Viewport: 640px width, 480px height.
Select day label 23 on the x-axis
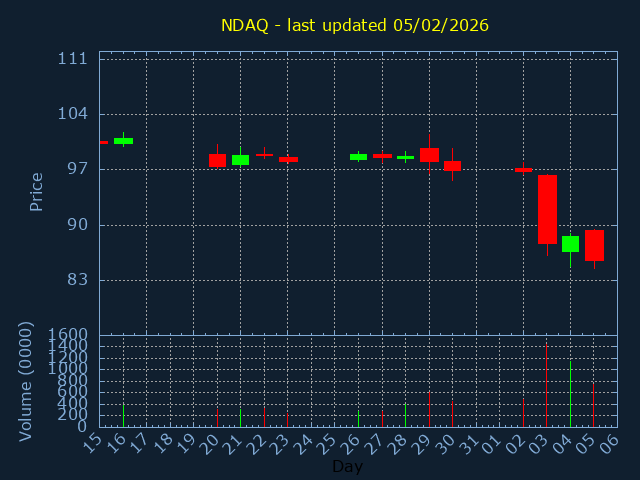point(281,444)
